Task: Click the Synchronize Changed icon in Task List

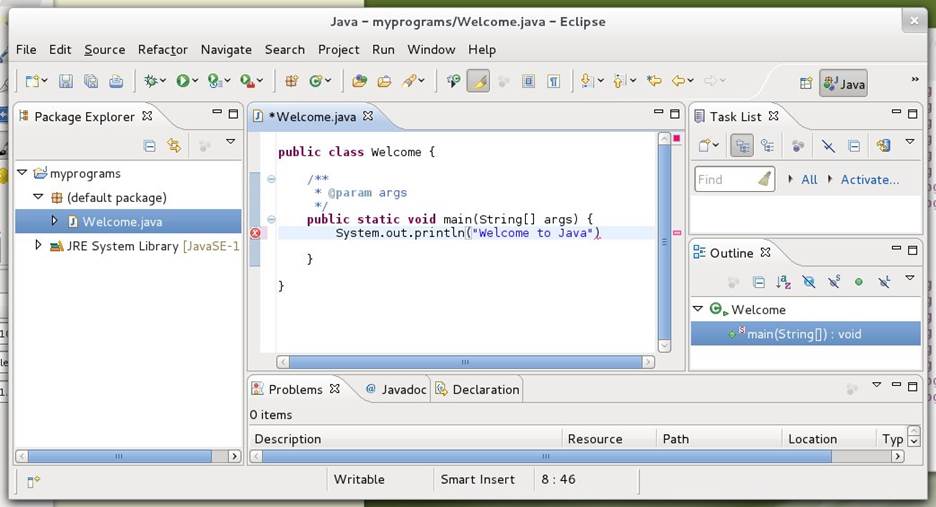Action: pos(883,146)
